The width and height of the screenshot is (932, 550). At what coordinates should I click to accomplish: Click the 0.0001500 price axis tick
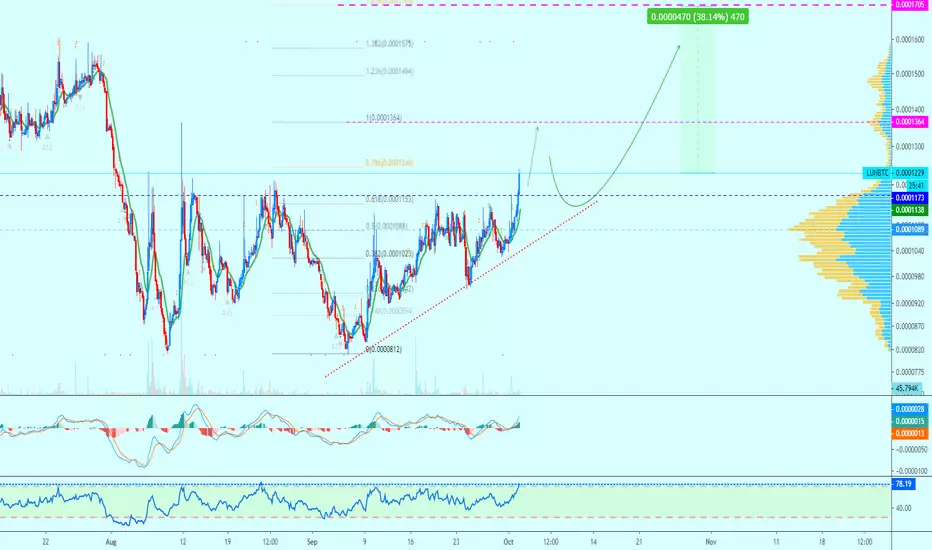click(910, 74)
